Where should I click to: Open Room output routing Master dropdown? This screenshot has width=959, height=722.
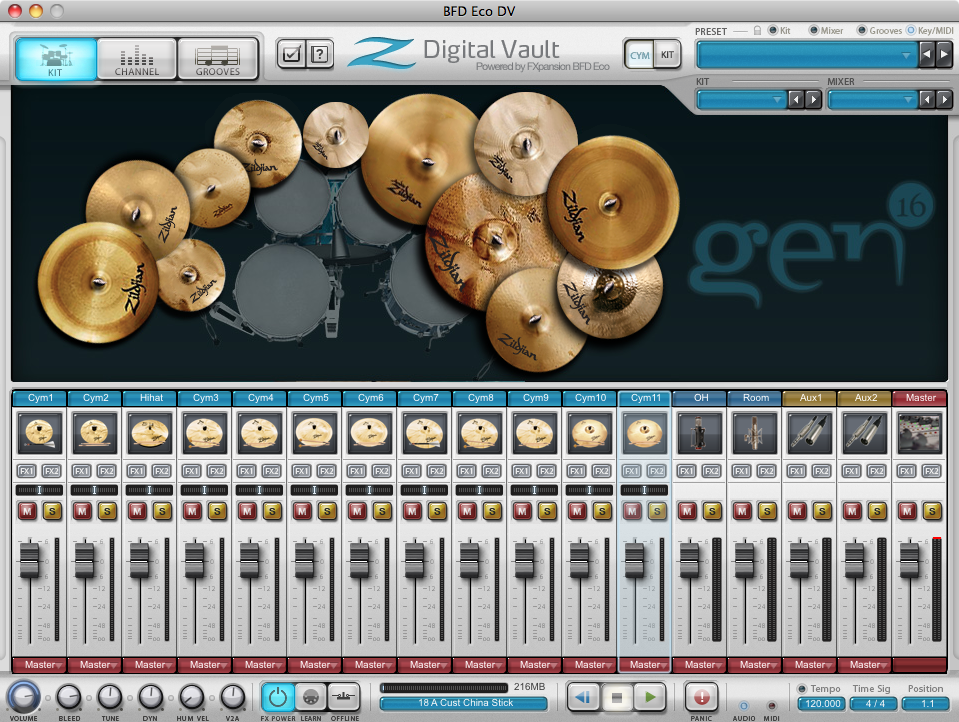(x=755, y=664)
